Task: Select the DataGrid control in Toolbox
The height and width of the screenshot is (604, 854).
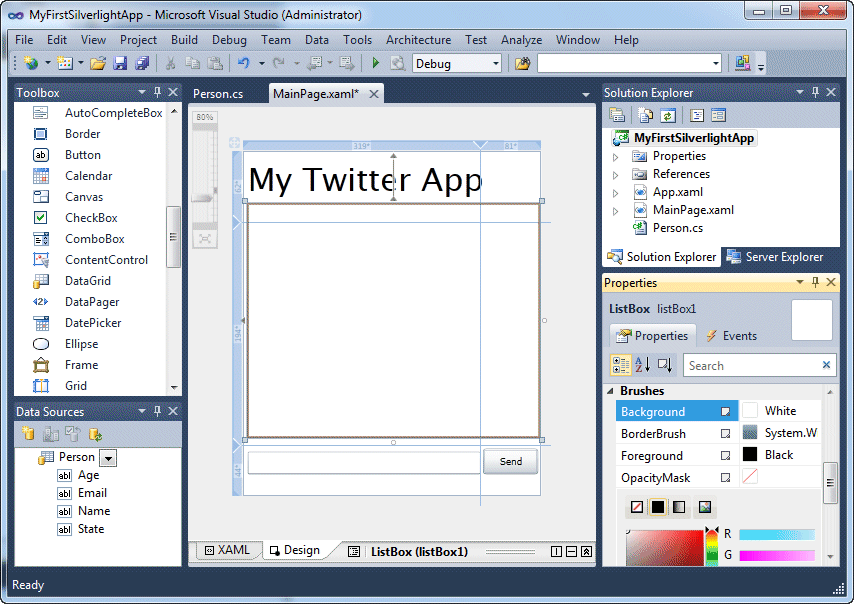Action: click(x=88, y=280)
